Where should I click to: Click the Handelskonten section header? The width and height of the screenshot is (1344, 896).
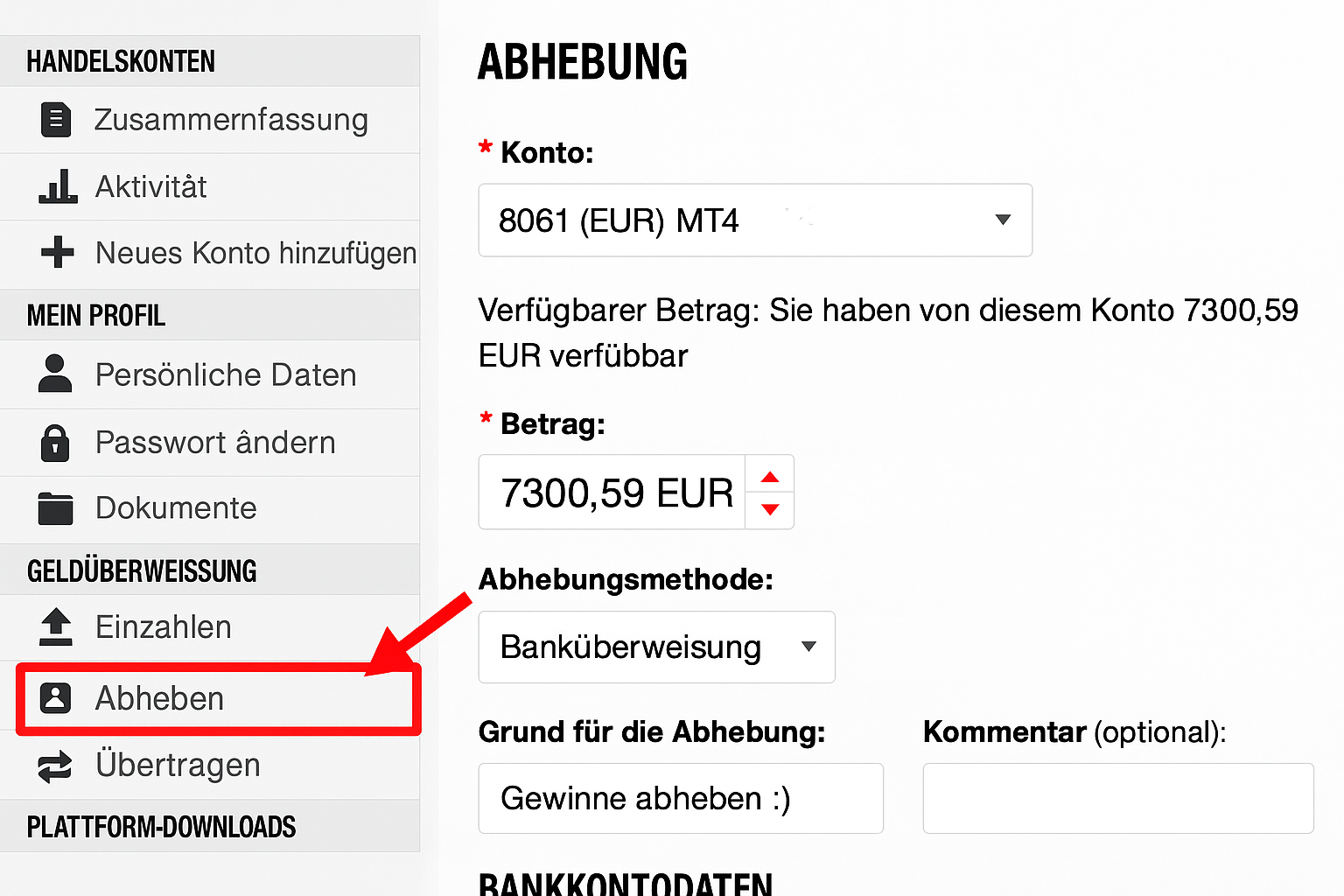pos(121,61)
